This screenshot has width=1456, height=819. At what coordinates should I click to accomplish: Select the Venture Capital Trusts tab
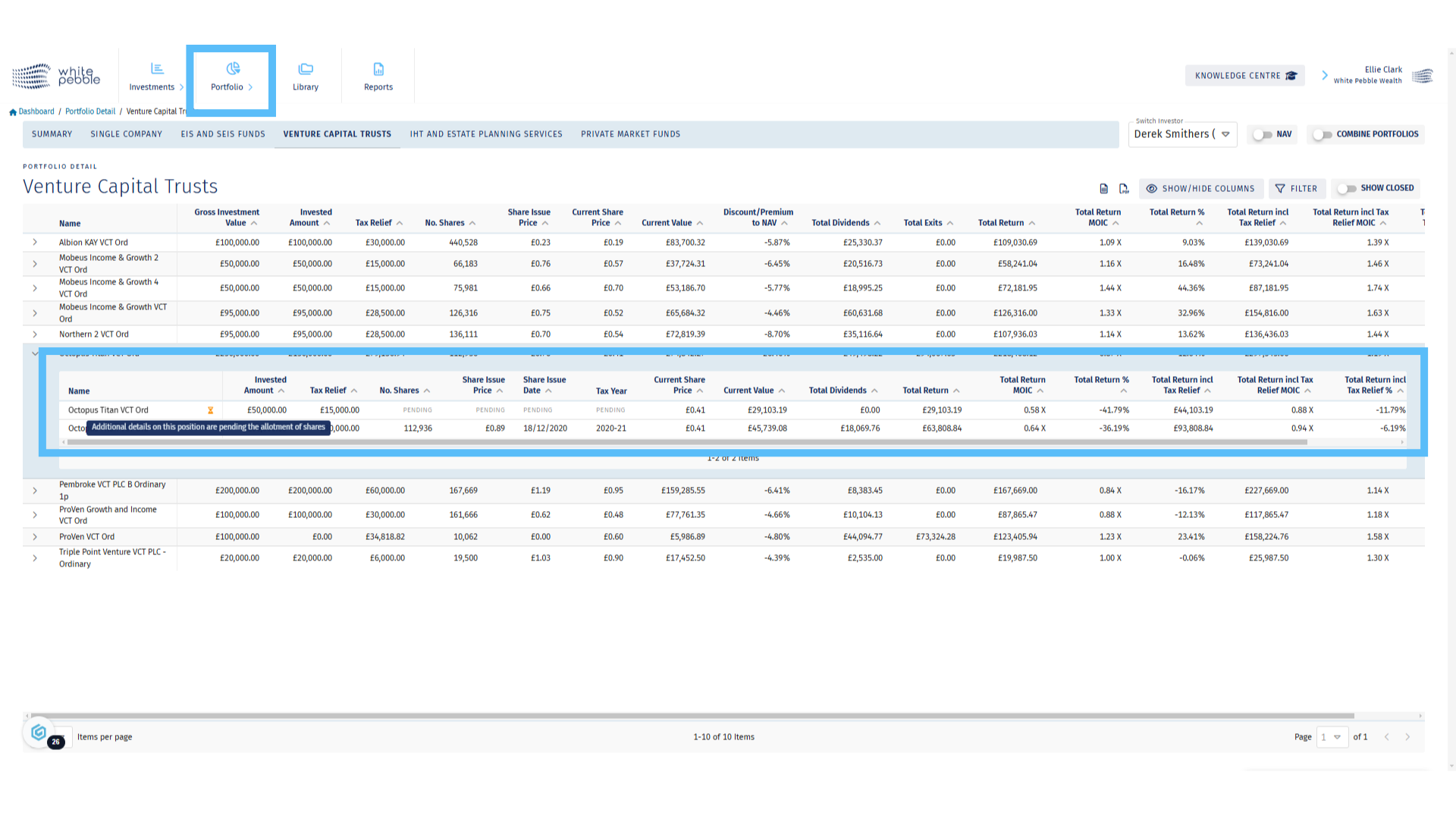click(x=337, y=134)
